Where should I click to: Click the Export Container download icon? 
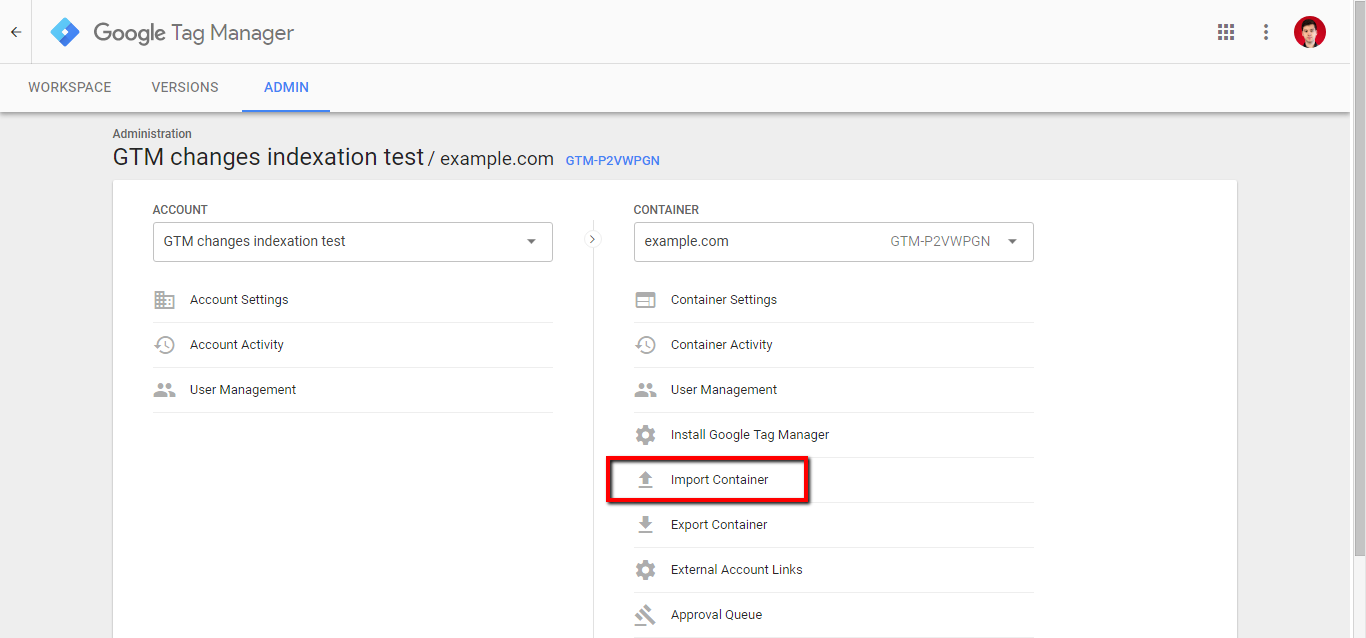point(646,525)
